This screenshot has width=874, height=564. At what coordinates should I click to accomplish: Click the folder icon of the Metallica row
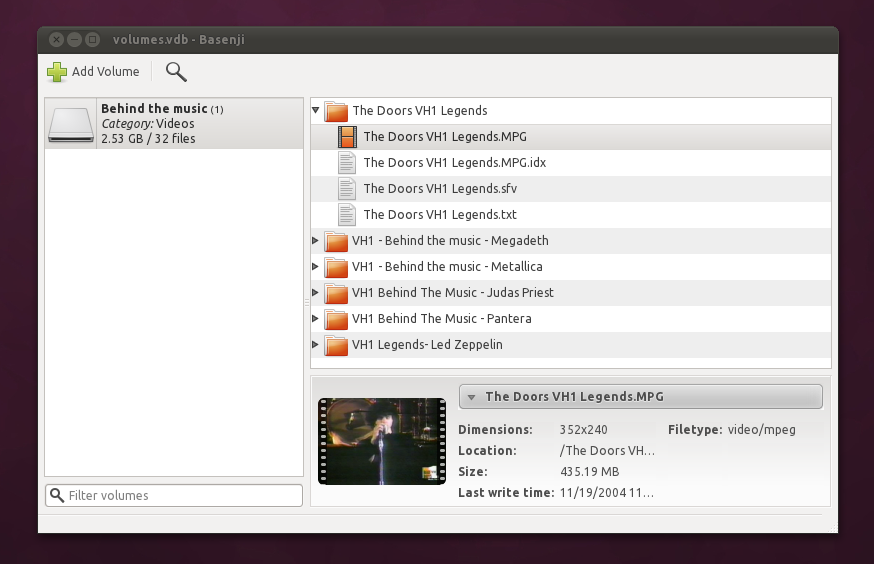tap(336, 267)
